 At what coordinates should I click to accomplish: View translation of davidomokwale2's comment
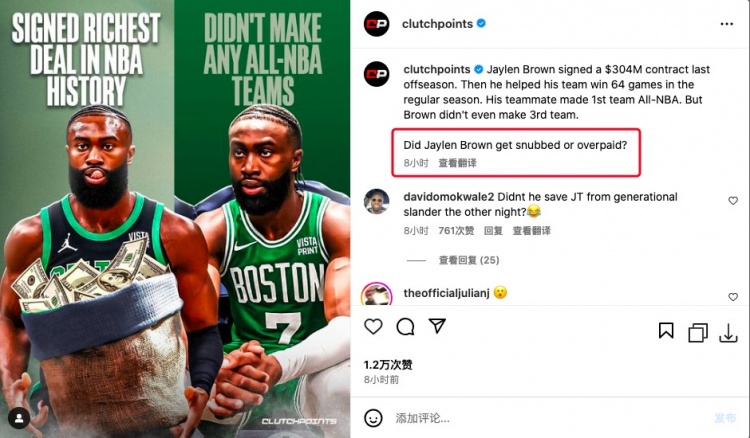[531, 231]
